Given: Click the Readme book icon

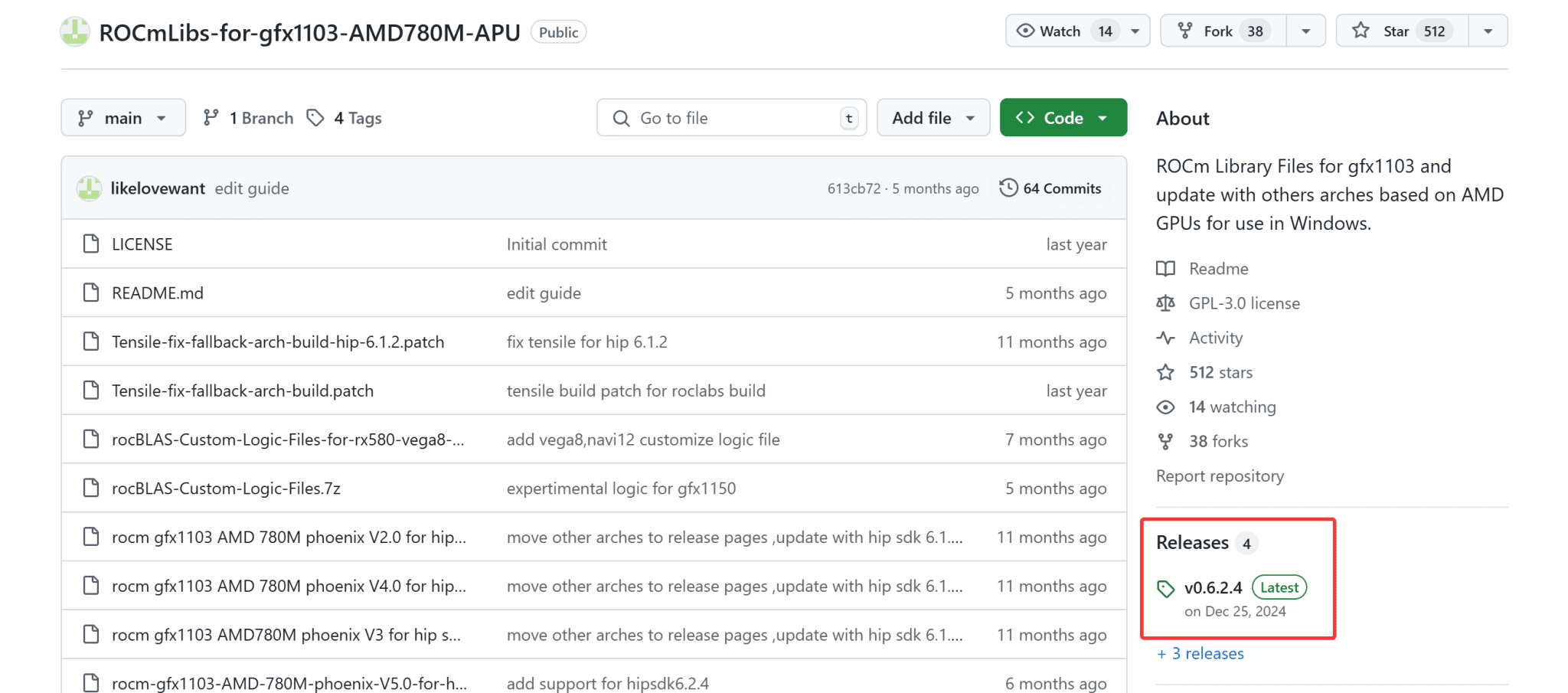Looking at the screenshot, I should [x=1165, y=269].
